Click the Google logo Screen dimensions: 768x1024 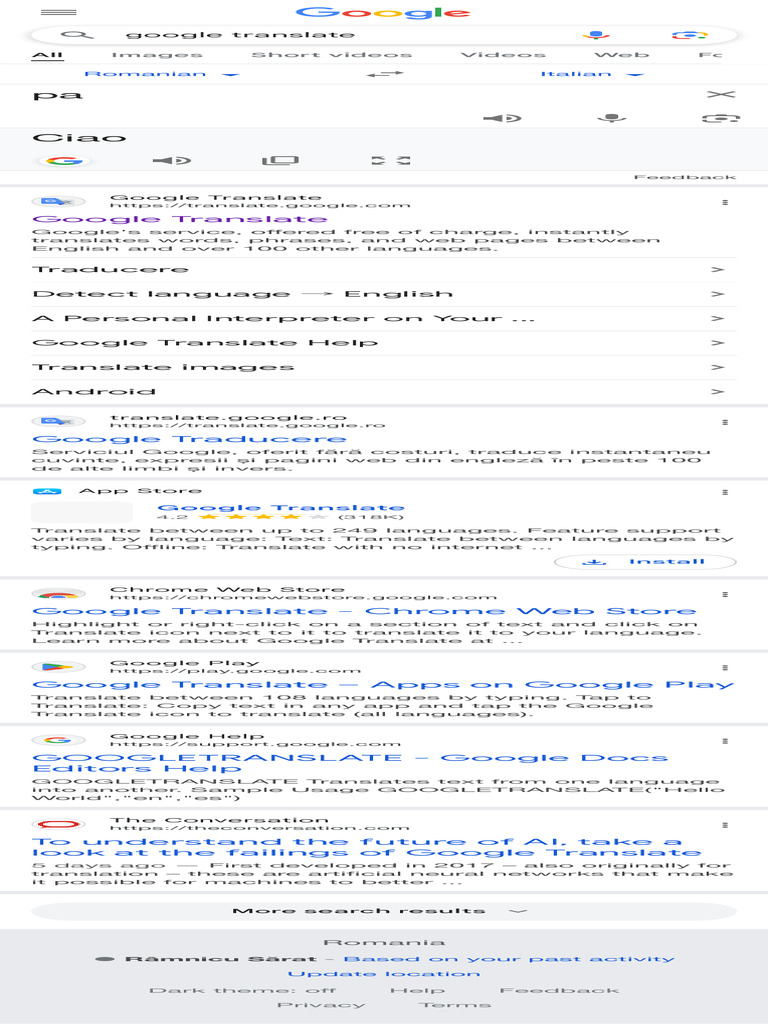[x=383, y=12]
